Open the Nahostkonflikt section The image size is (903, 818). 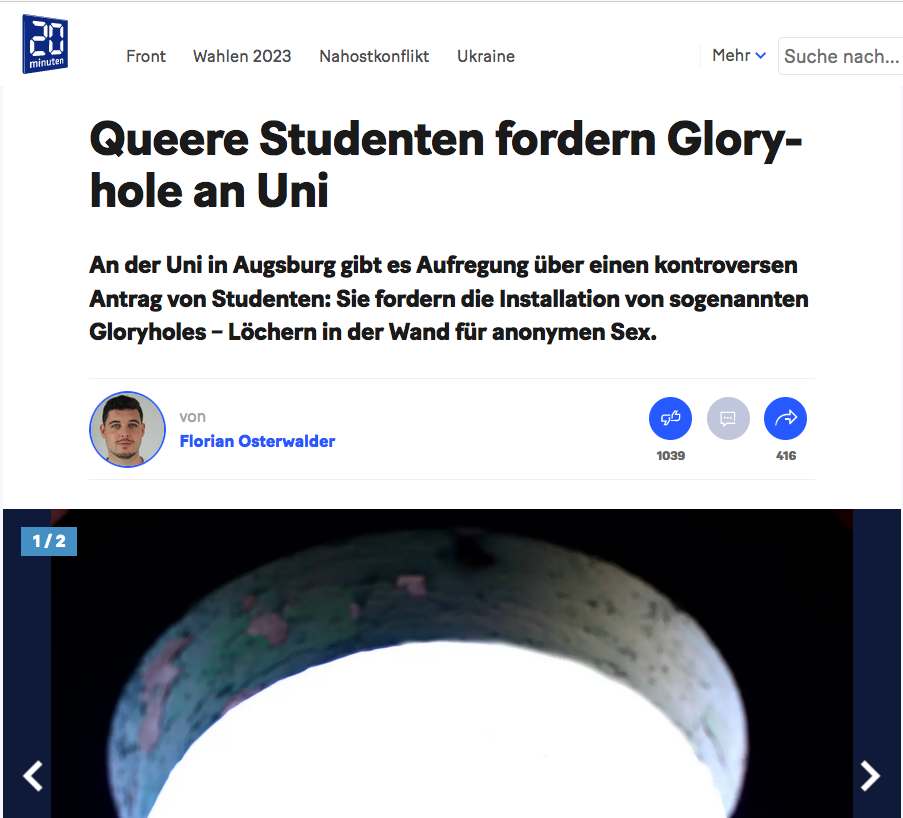click(x=374, y=56)
